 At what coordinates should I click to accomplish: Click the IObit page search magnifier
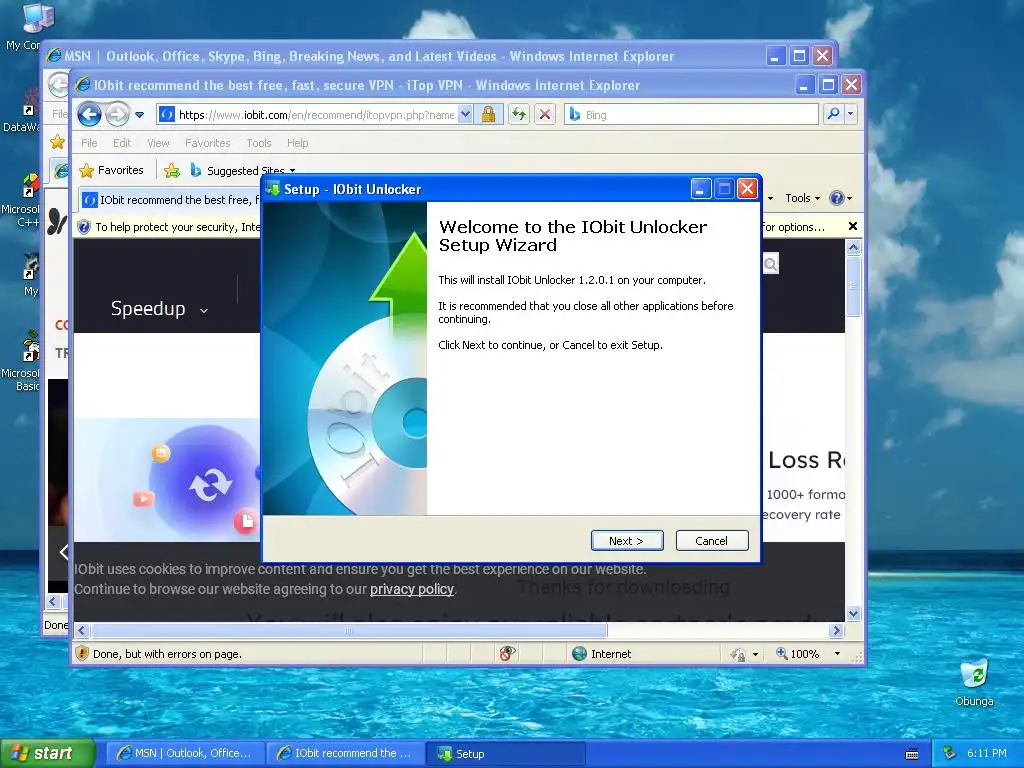click(771, 264)
